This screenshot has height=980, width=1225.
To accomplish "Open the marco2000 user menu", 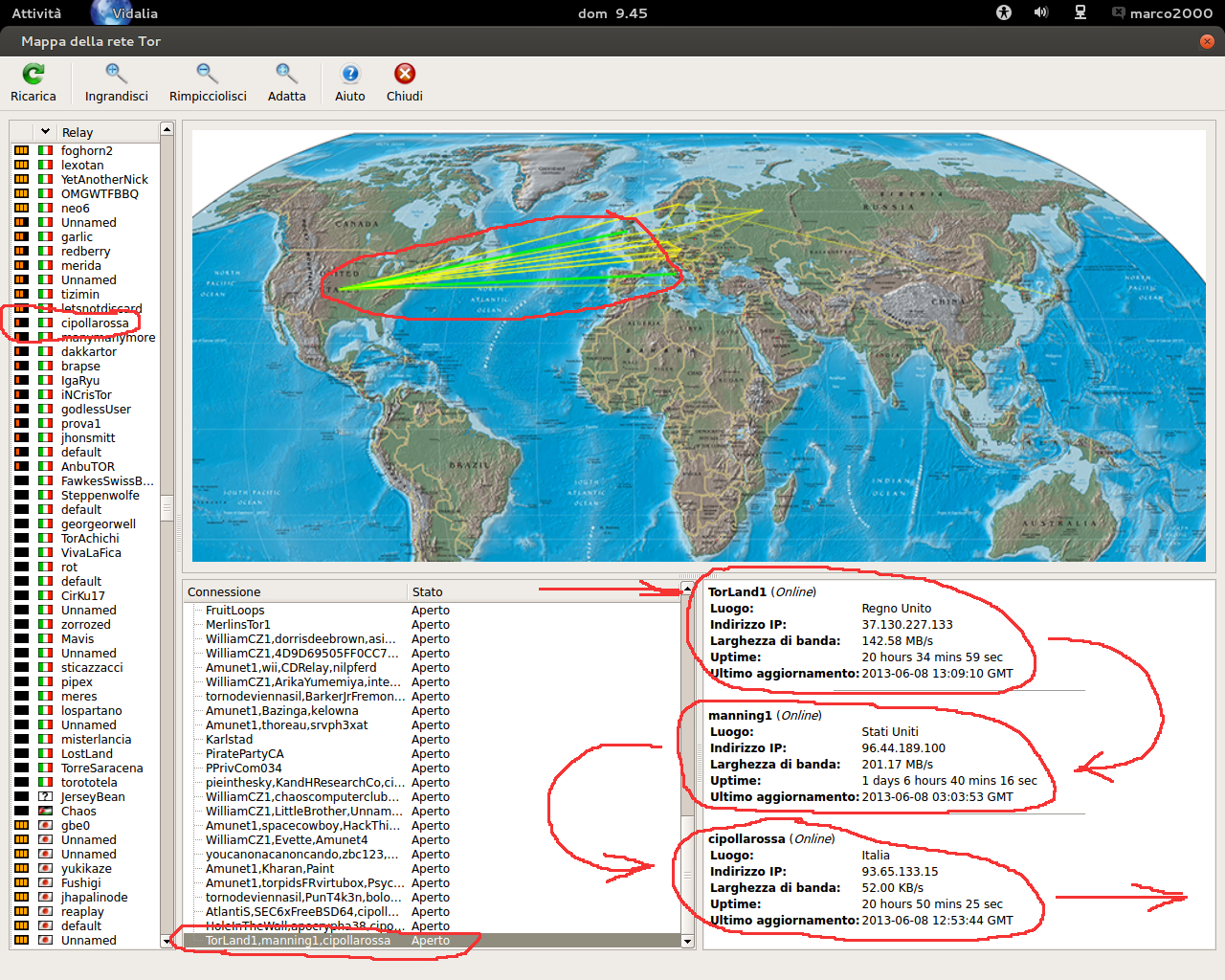I will click(1162, 12).
